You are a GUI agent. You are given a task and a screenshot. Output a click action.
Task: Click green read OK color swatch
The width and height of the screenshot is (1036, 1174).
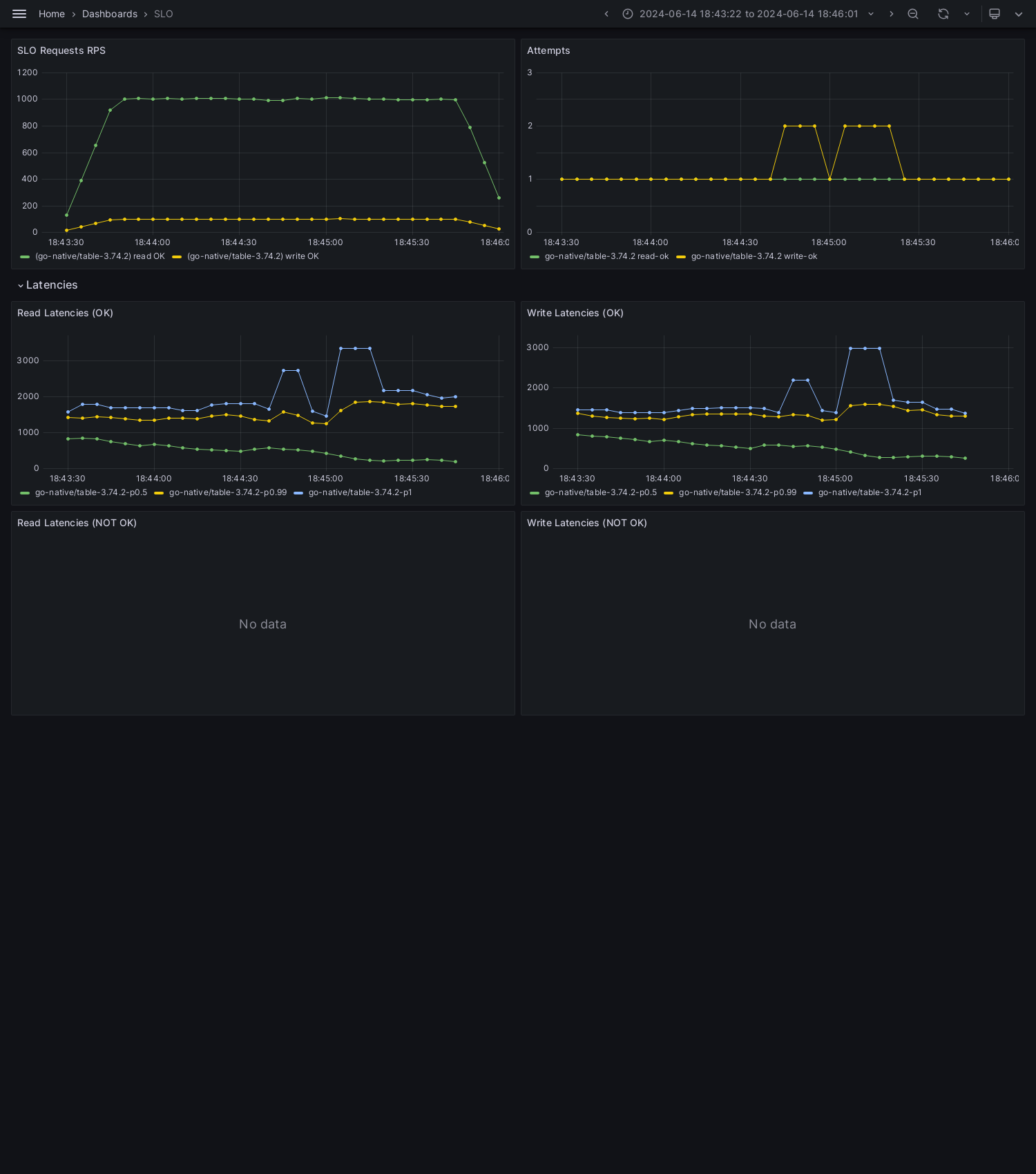click(25, 257)
